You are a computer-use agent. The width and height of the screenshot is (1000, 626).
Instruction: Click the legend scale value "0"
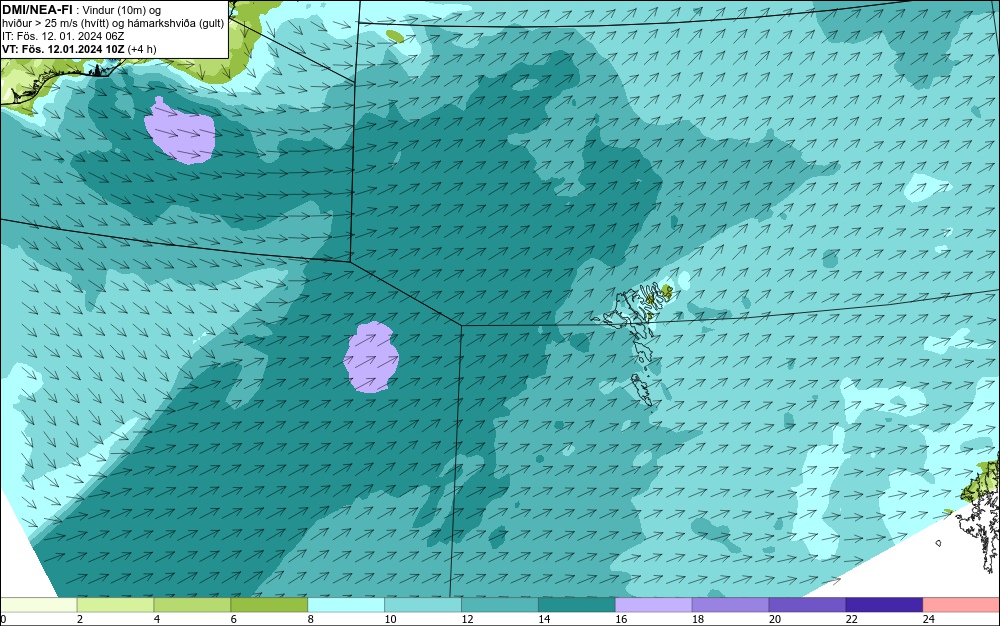3,619
